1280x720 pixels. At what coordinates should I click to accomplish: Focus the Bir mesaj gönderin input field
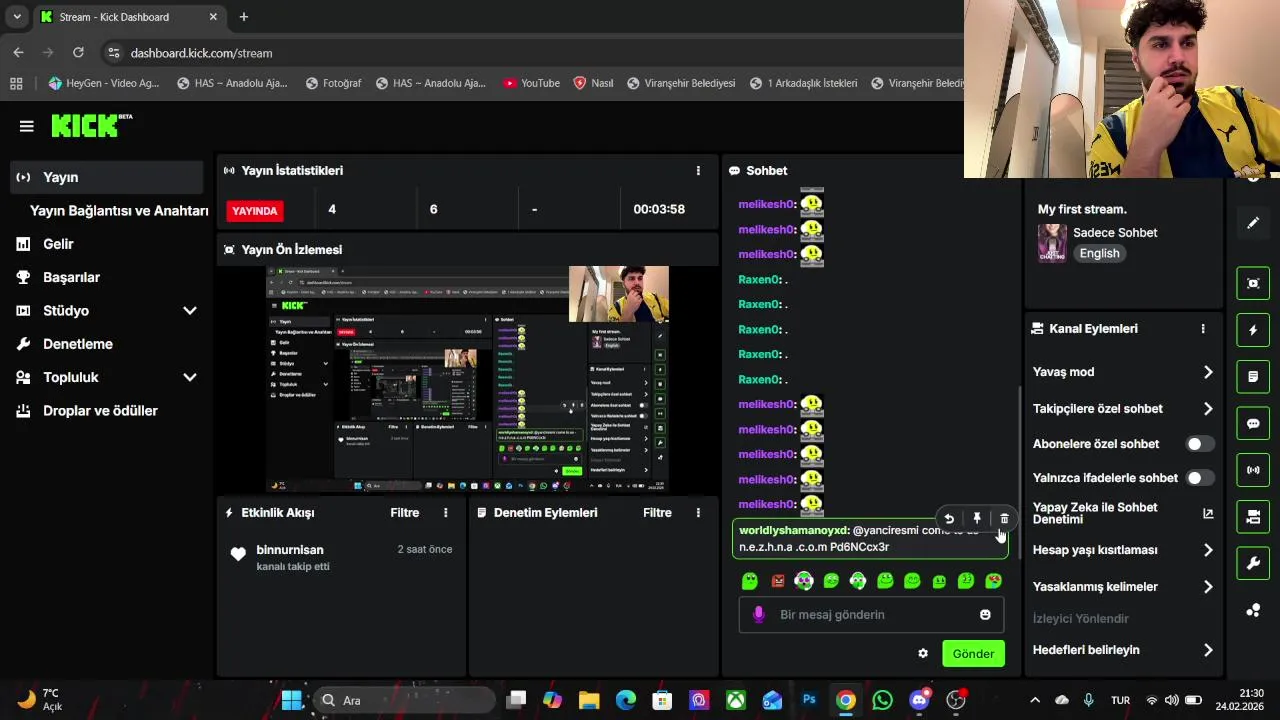tap(871, 615)
